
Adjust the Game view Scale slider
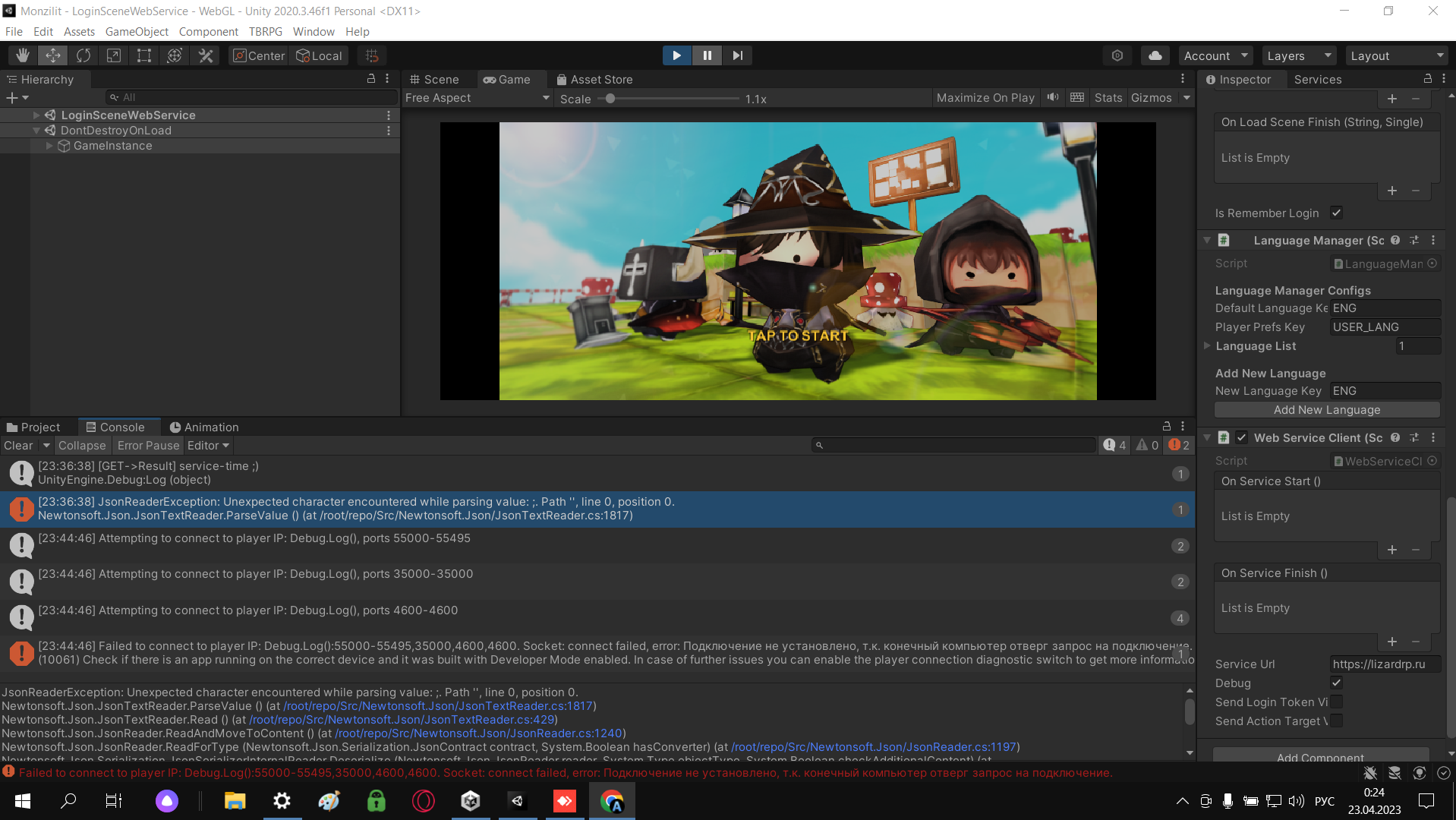click(610, 98)
